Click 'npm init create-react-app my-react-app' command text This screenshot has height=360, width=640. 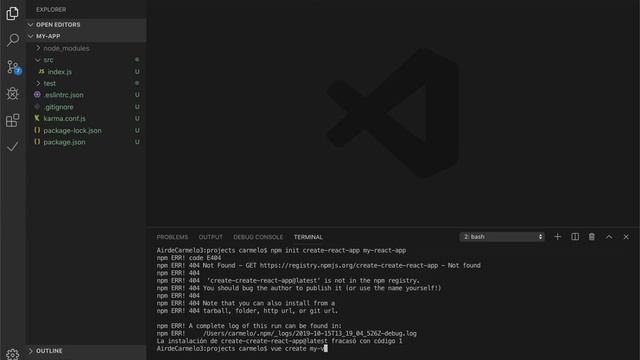coord(338,251)
